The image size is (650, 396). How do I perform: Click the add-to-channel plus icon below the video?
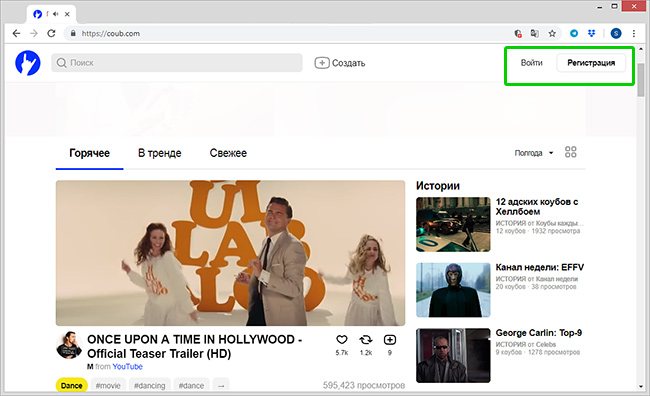(390, 340)
